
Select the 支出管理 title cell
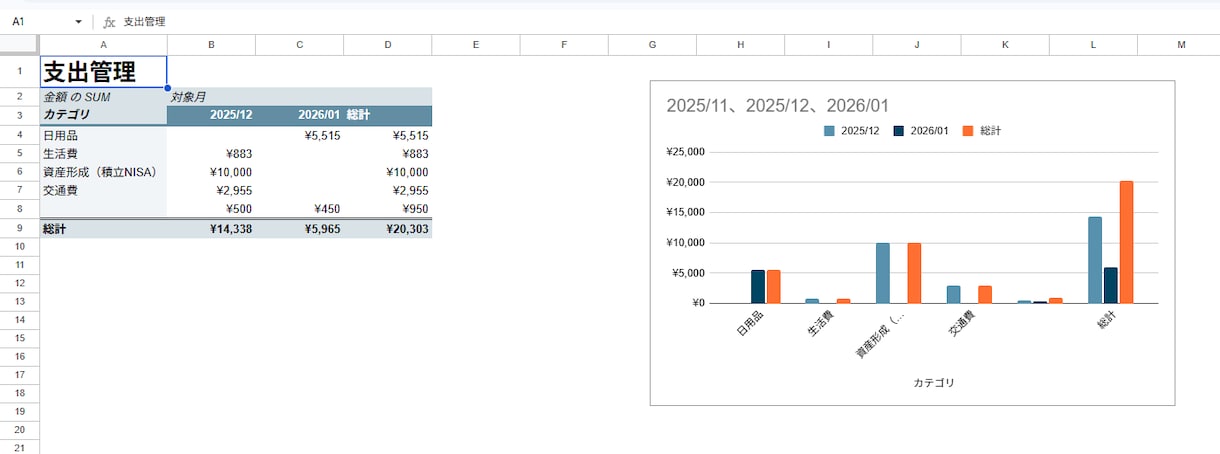coord(103,71)
